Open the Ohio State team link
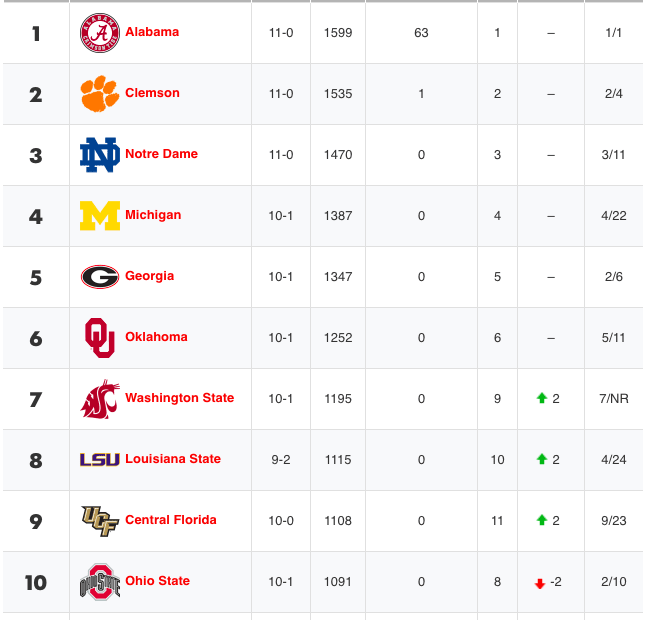Image resolution: width=647 pixels, height=620 pixels. 158,581
